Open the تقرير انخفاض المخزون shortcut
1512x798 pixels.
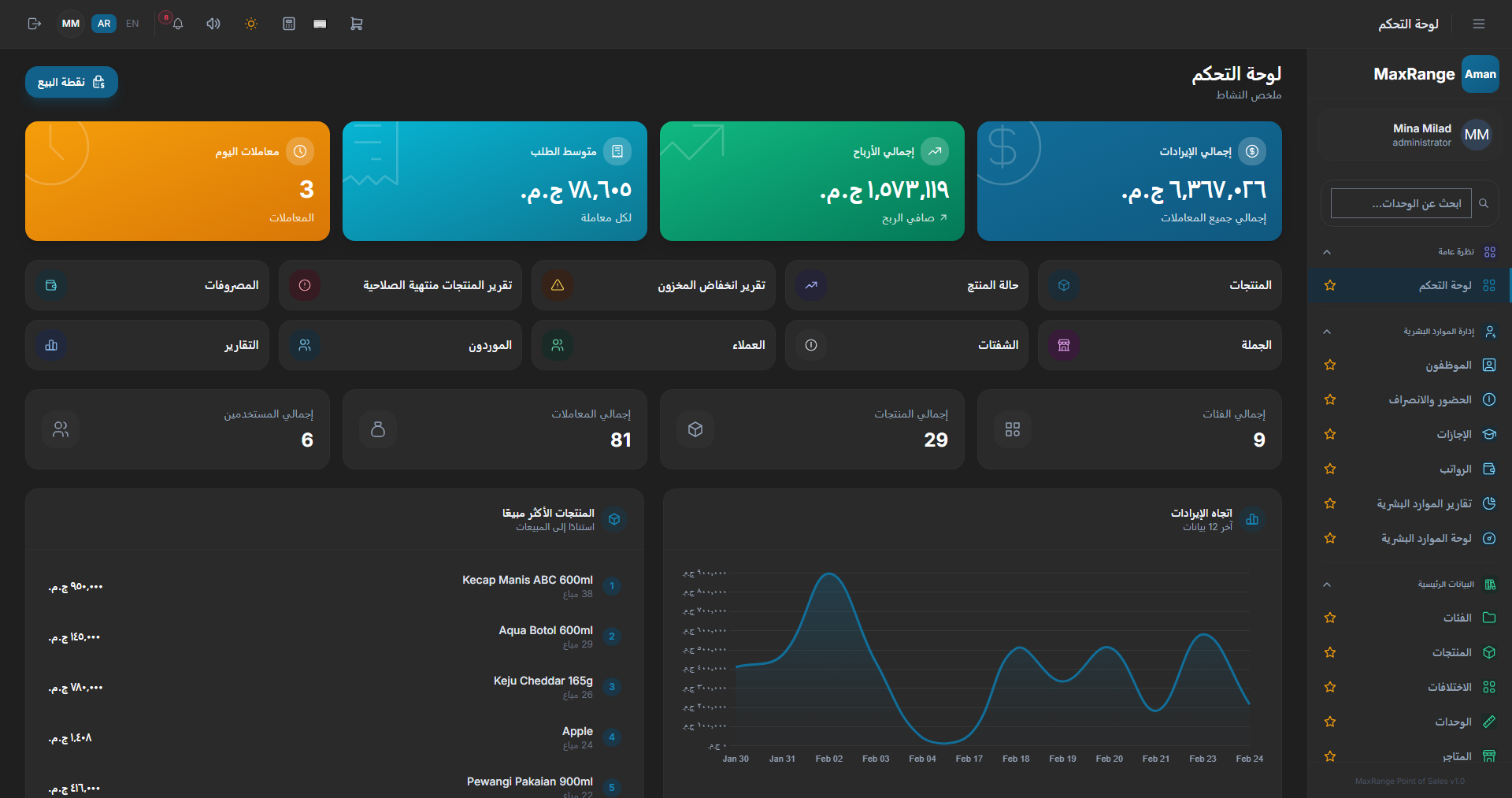[x=653, y=285]
